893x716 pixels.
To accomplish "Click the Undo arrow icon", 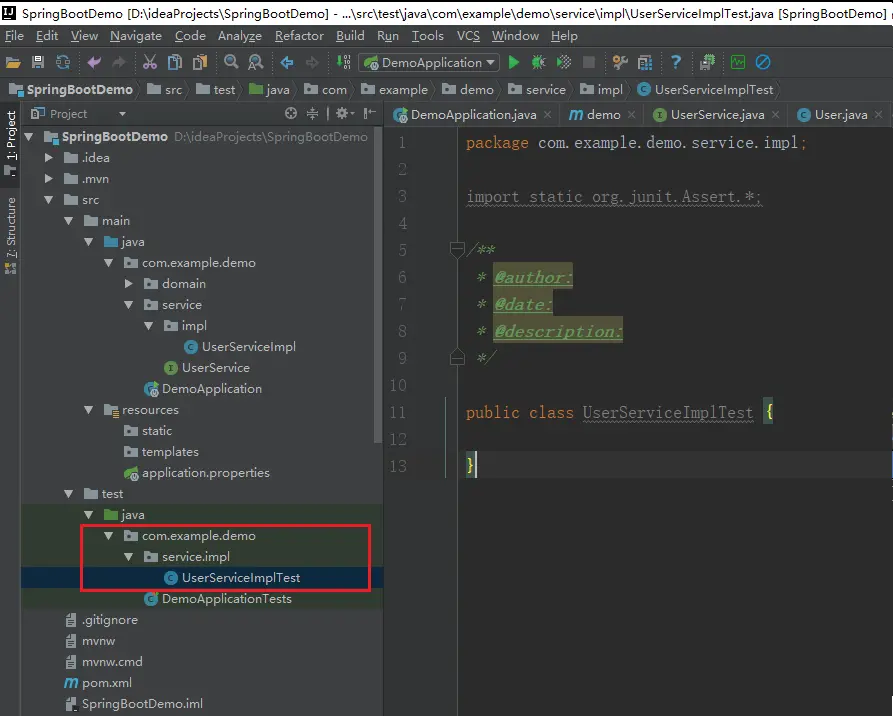I will 94,62.
